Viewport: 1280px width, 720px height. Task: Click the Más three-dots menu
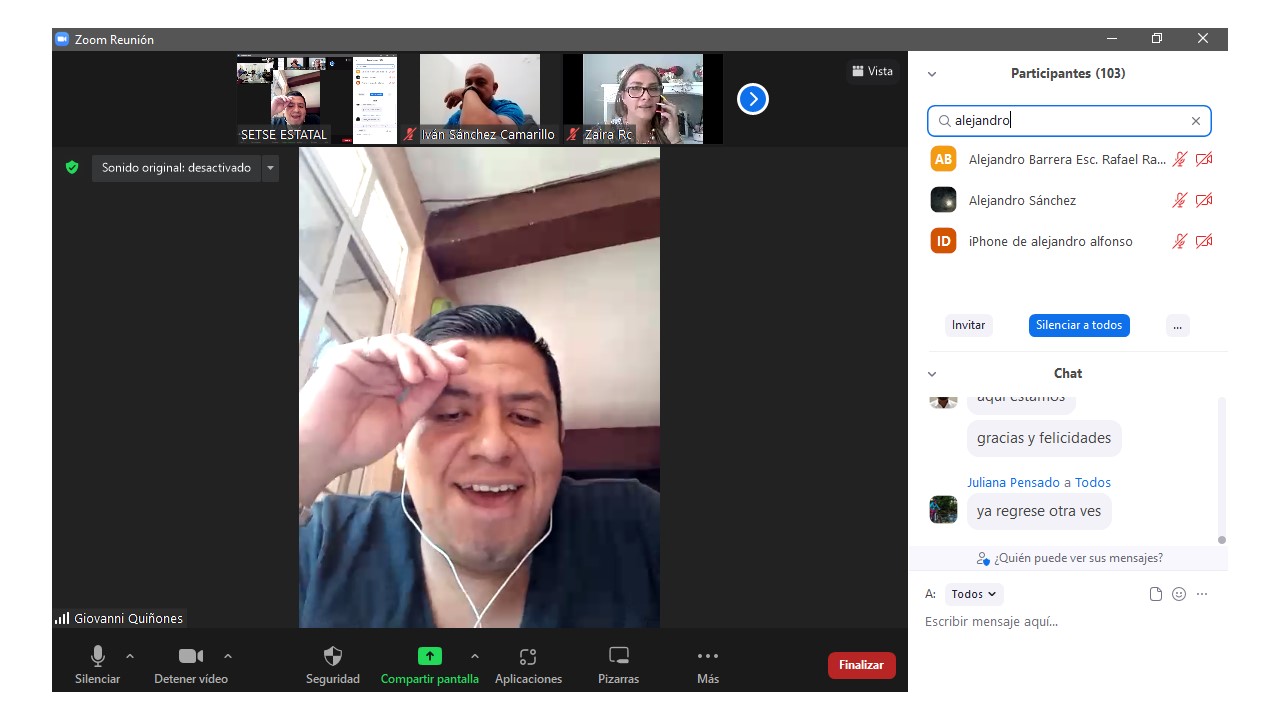(708, 657)
